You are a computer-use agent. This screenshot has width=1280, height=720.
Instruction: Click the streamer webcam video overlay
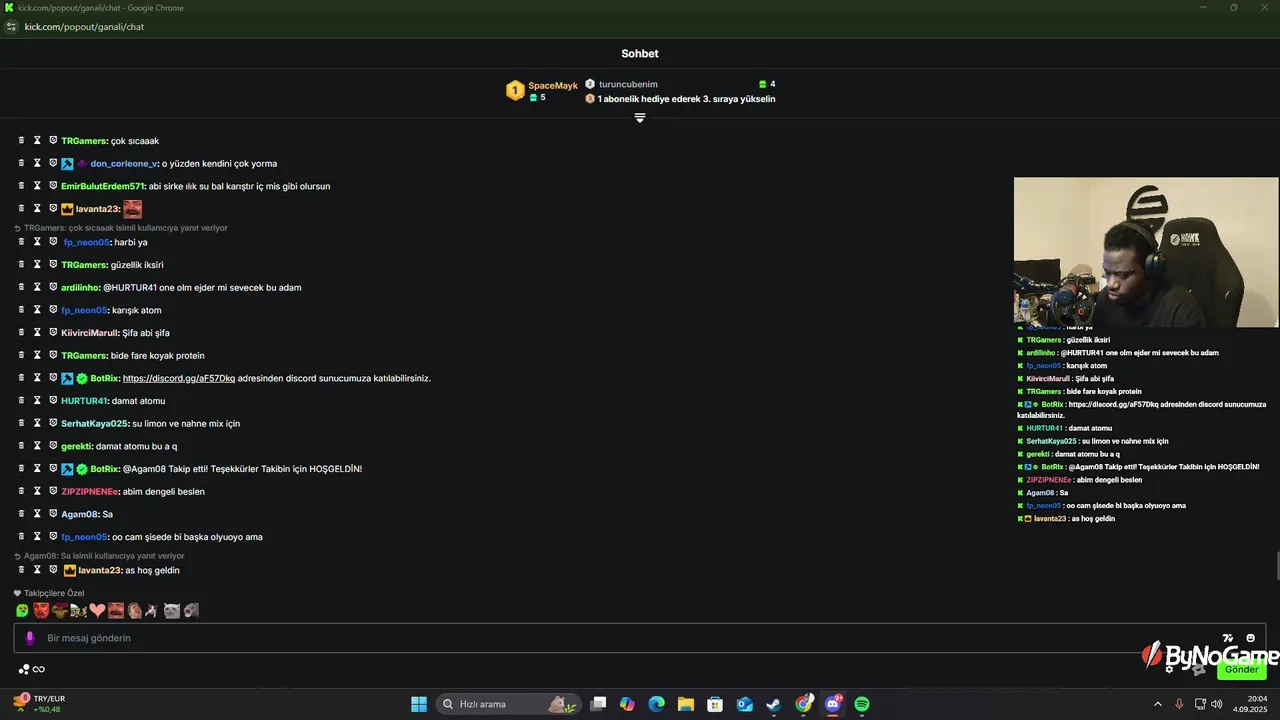(1146, 252)
